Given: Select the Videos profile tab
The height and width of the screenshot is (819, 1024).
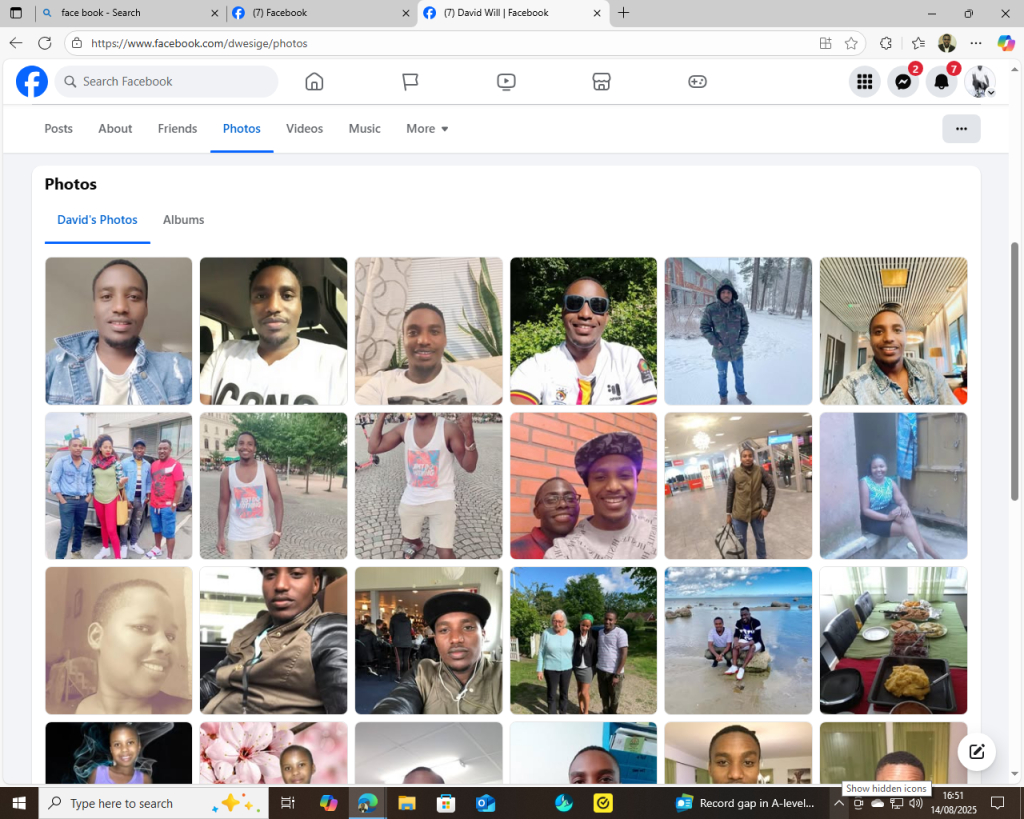Looking at the screenshot, I should click(x=304, y=129).
